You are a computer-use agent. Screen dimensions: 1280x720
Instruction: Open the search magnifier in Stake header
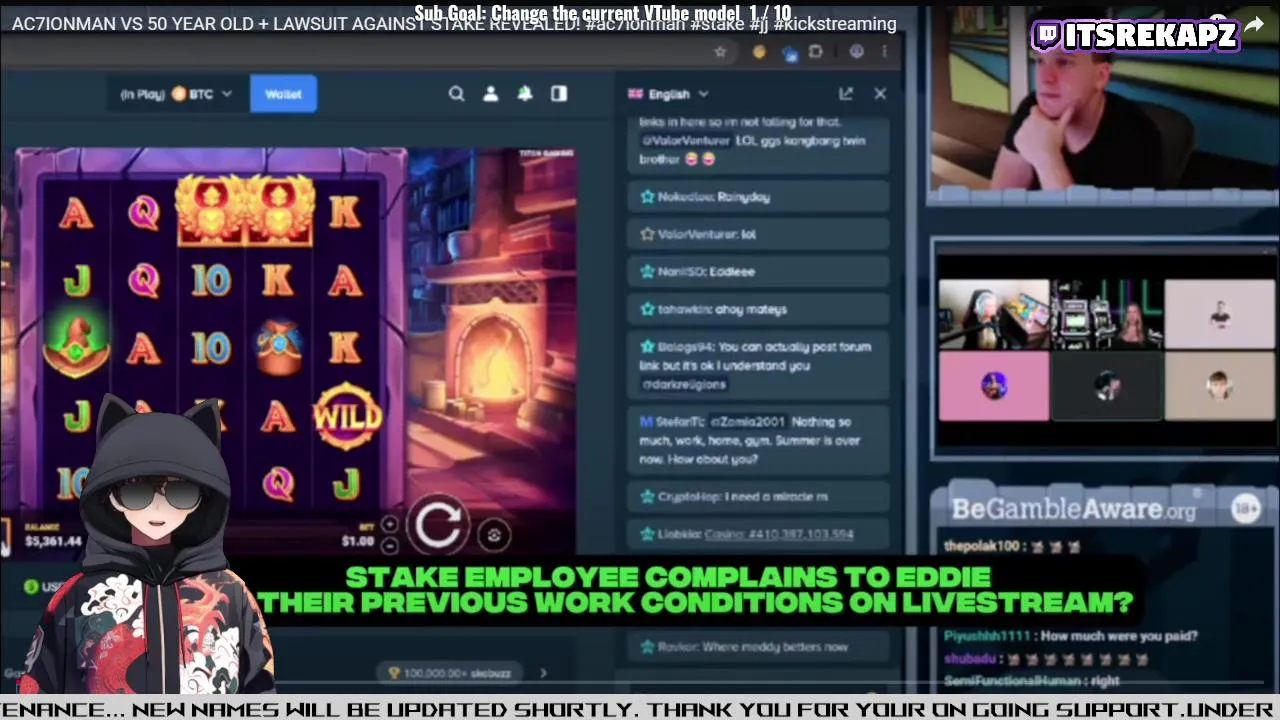pos(456,93)
